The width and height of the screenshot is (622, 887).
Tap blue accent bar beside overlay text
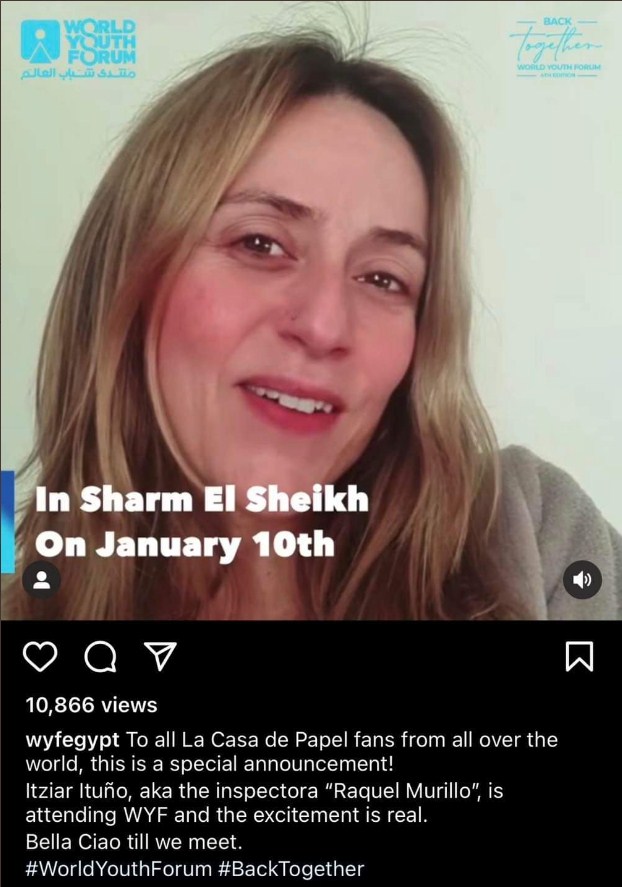point(7,522)
